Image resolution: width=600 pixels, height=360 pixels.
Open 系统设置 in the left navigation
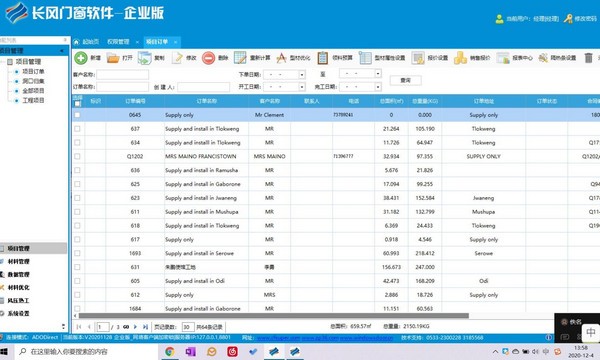pos(18,314)
